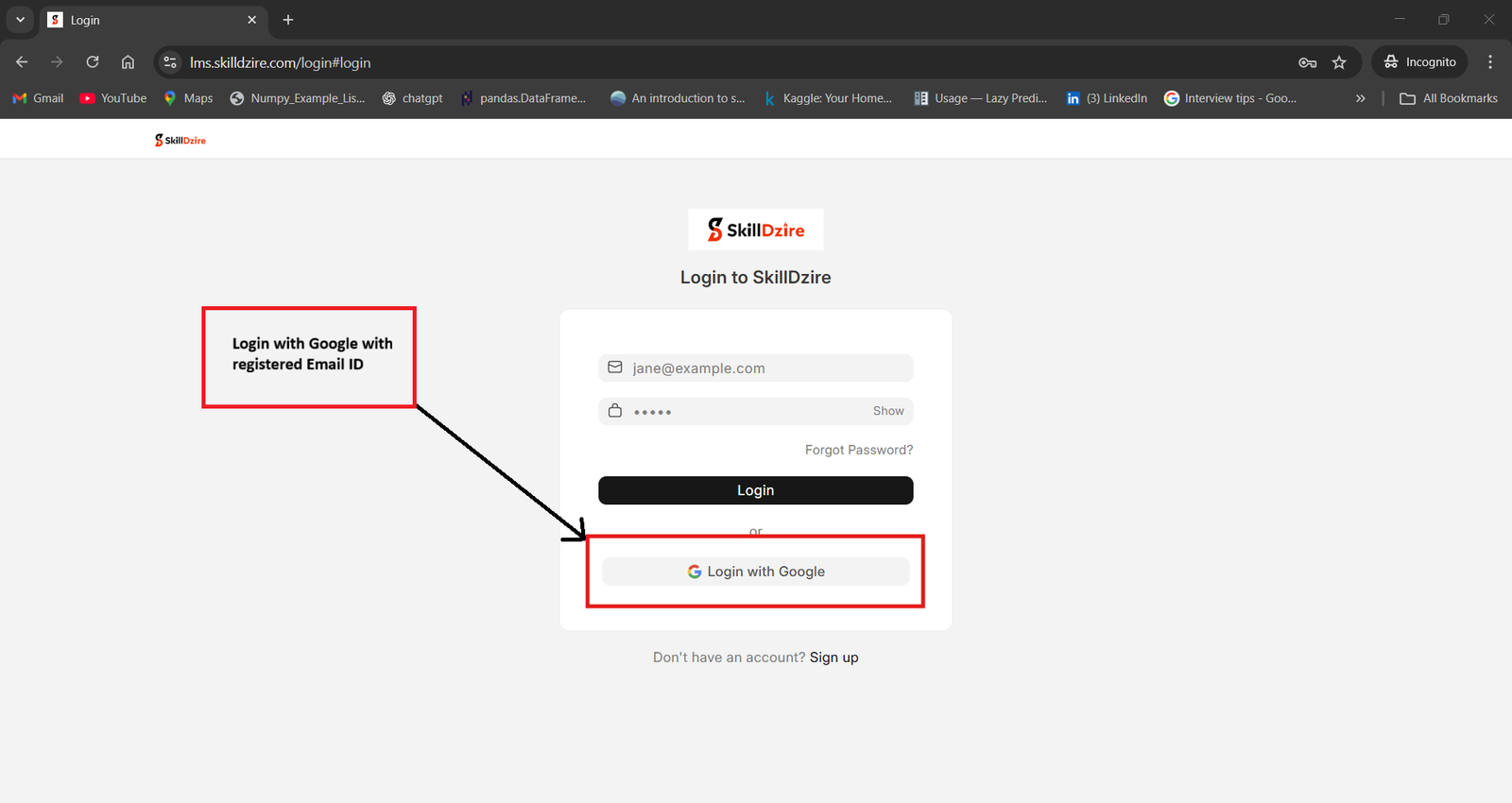
Task: Select the Login browser tab
Action: click(154, 20)
